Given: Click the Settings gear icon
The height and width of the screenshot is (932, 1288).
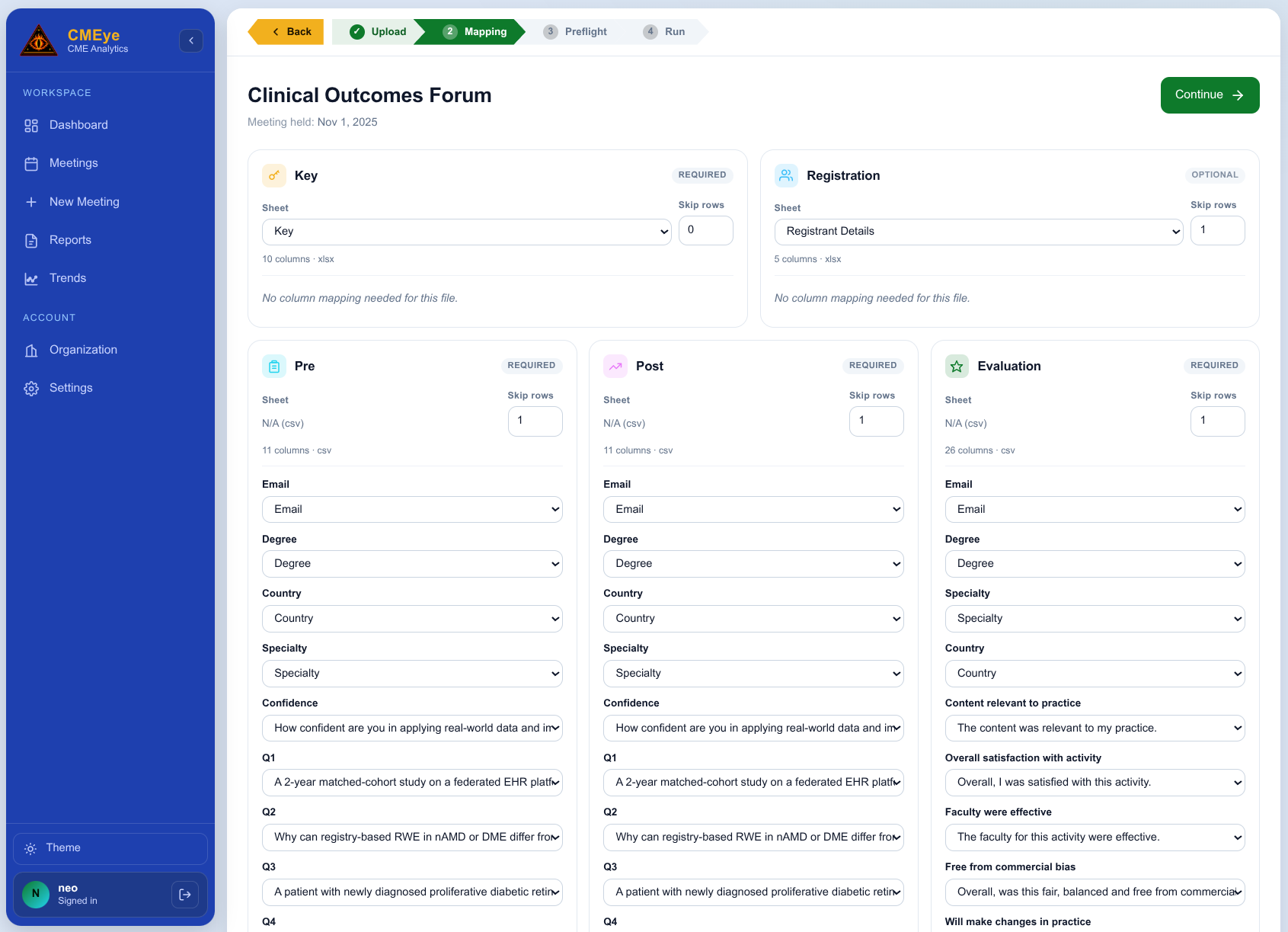Looking at the screenshot, I should (31, 389).
